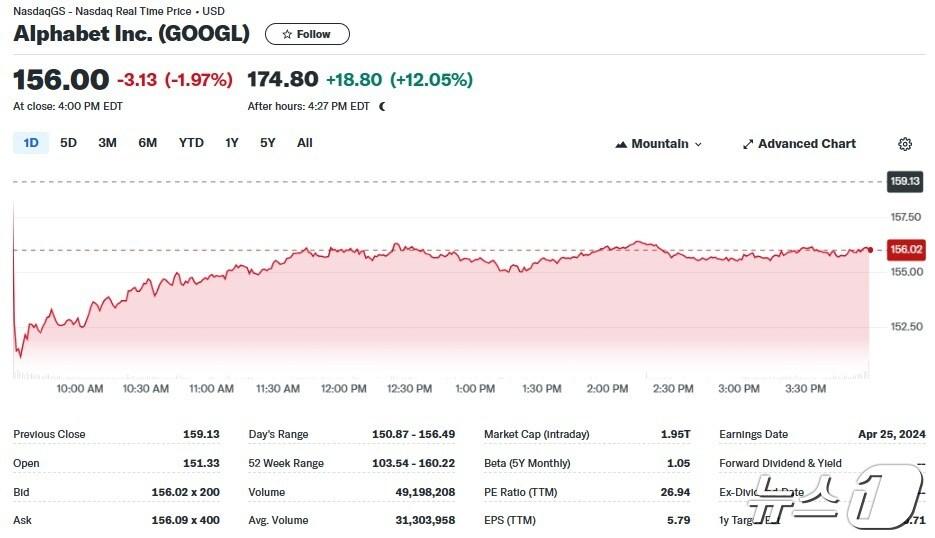
Task: Show the All time range
Action: tap(305, 143)
